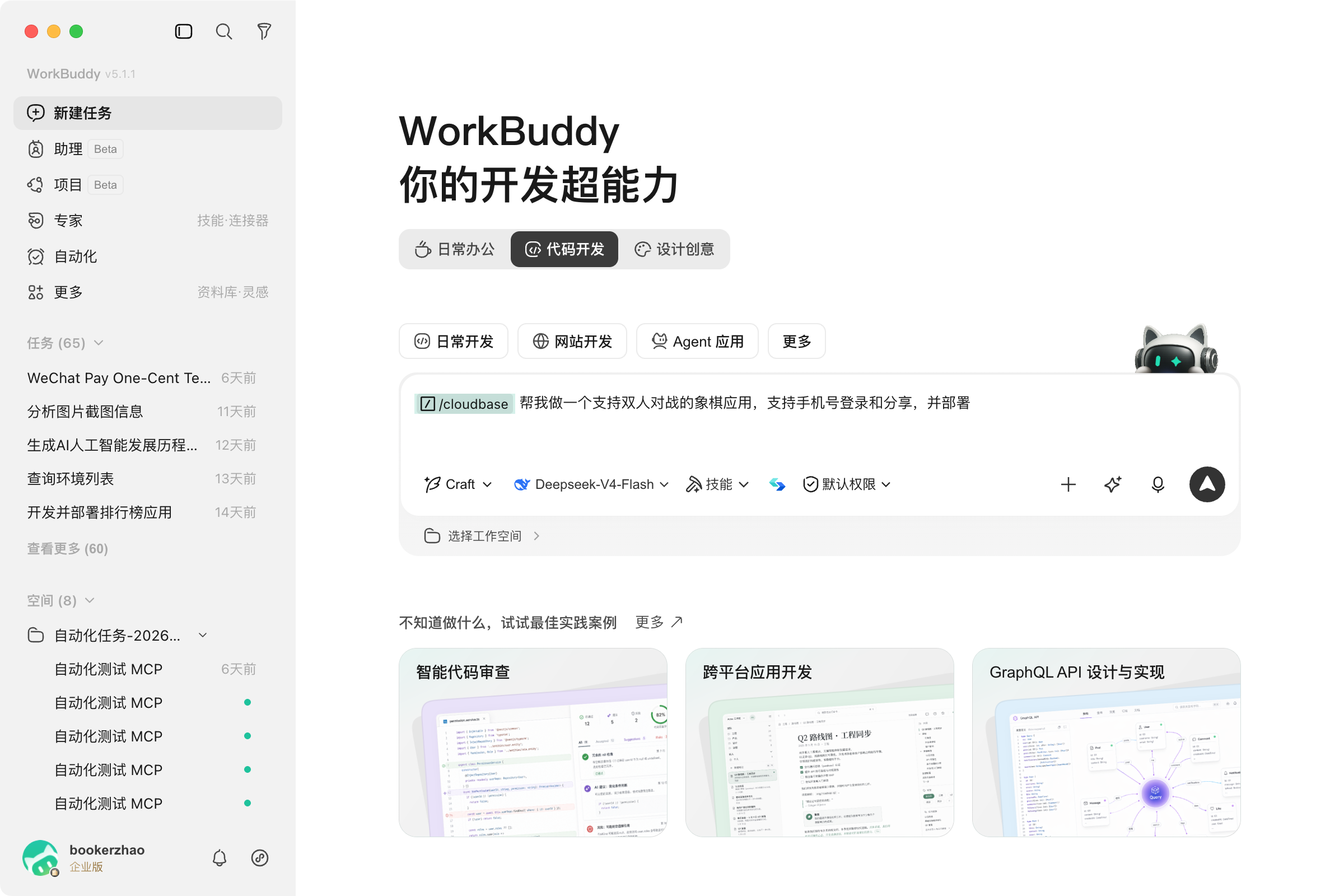1344x896 pixels.
Task: Open 项目 Beta projects
Action: 148,185
